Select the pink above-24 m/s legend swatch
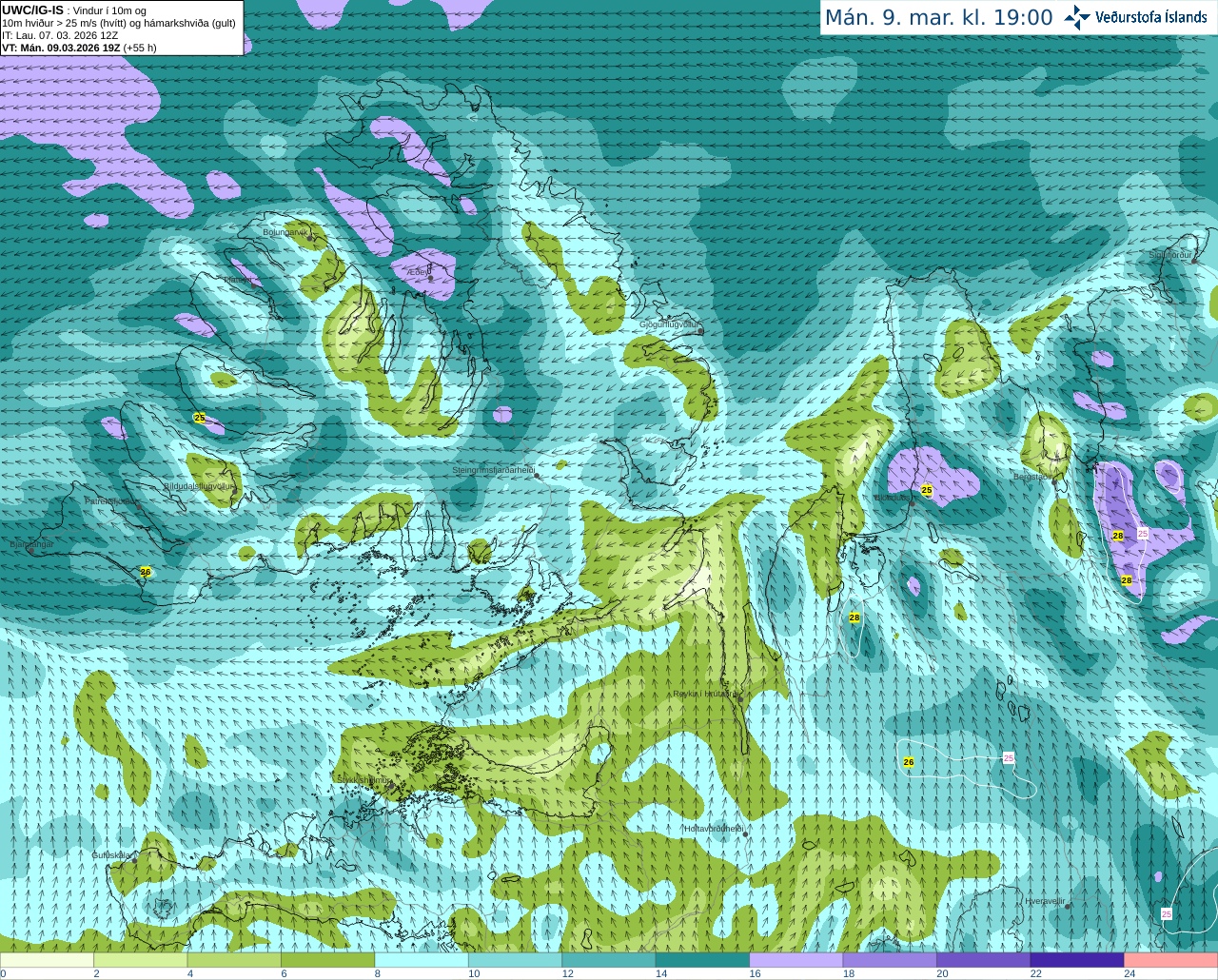1218x980 pixels. 1171,960
